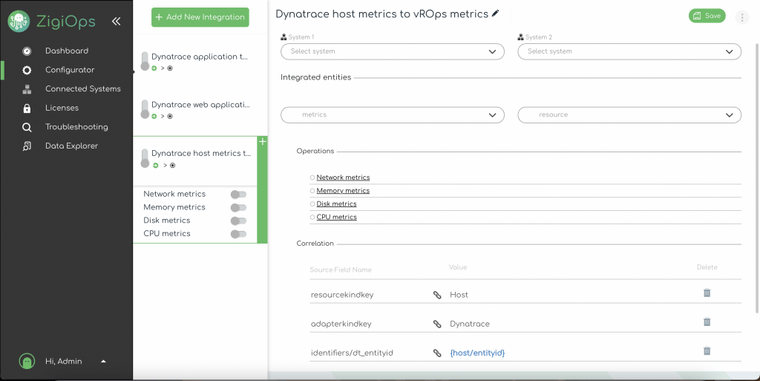Select the CPU metrics operation radio

point(312,217)
